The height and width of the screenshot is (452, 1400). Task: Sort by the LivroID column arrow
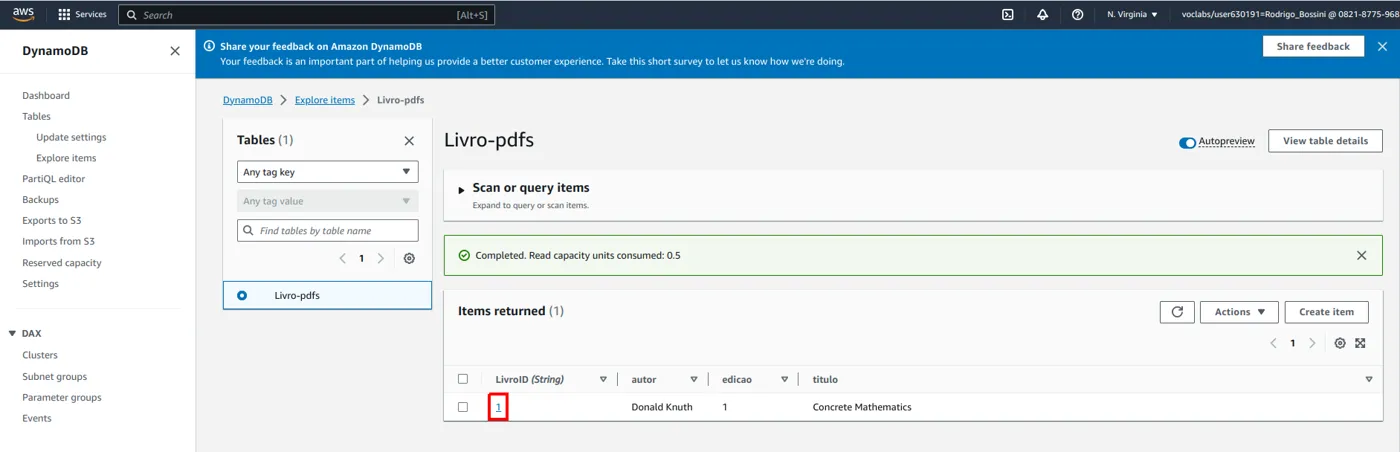coord(603,380)
